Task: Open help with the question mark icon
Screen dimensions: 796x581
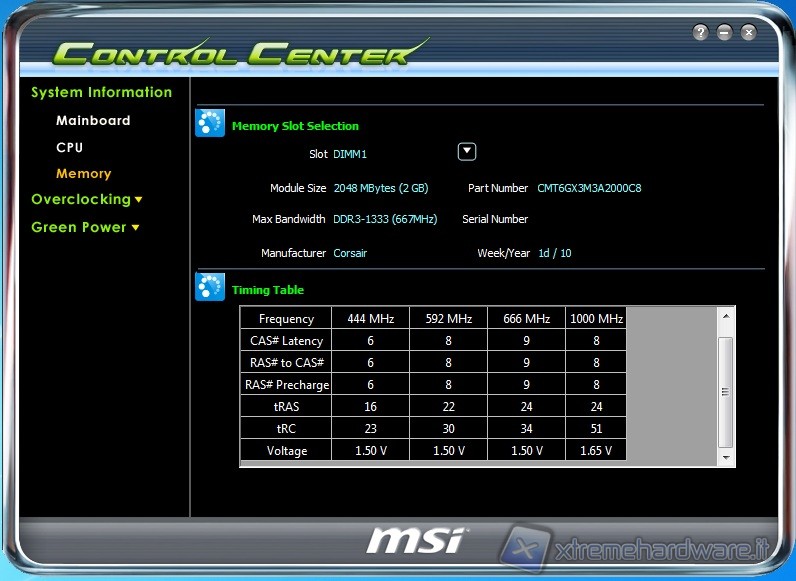Action: (x=701, y=32)
